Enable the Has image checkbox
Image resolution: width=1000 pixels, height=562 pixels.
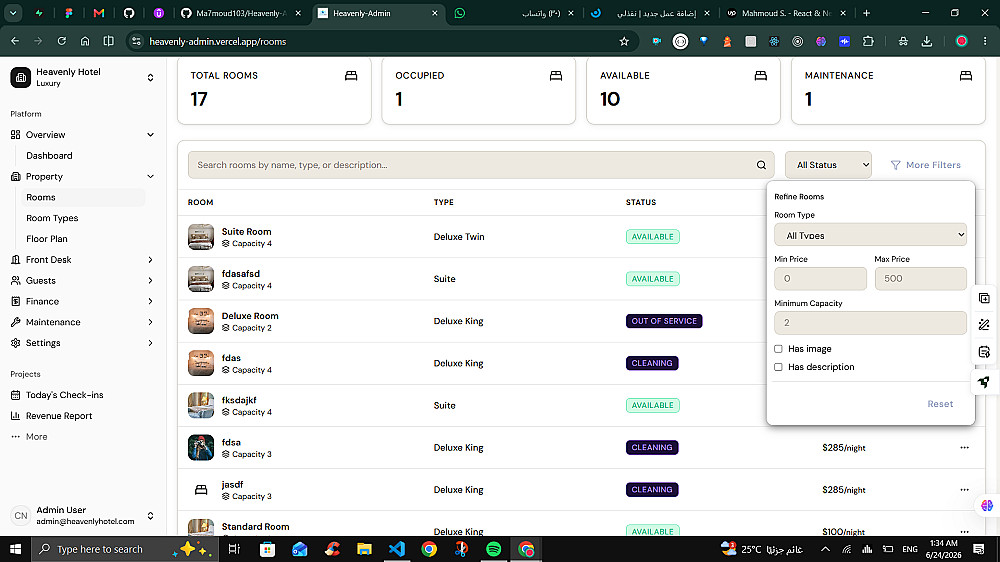point(778,349)
